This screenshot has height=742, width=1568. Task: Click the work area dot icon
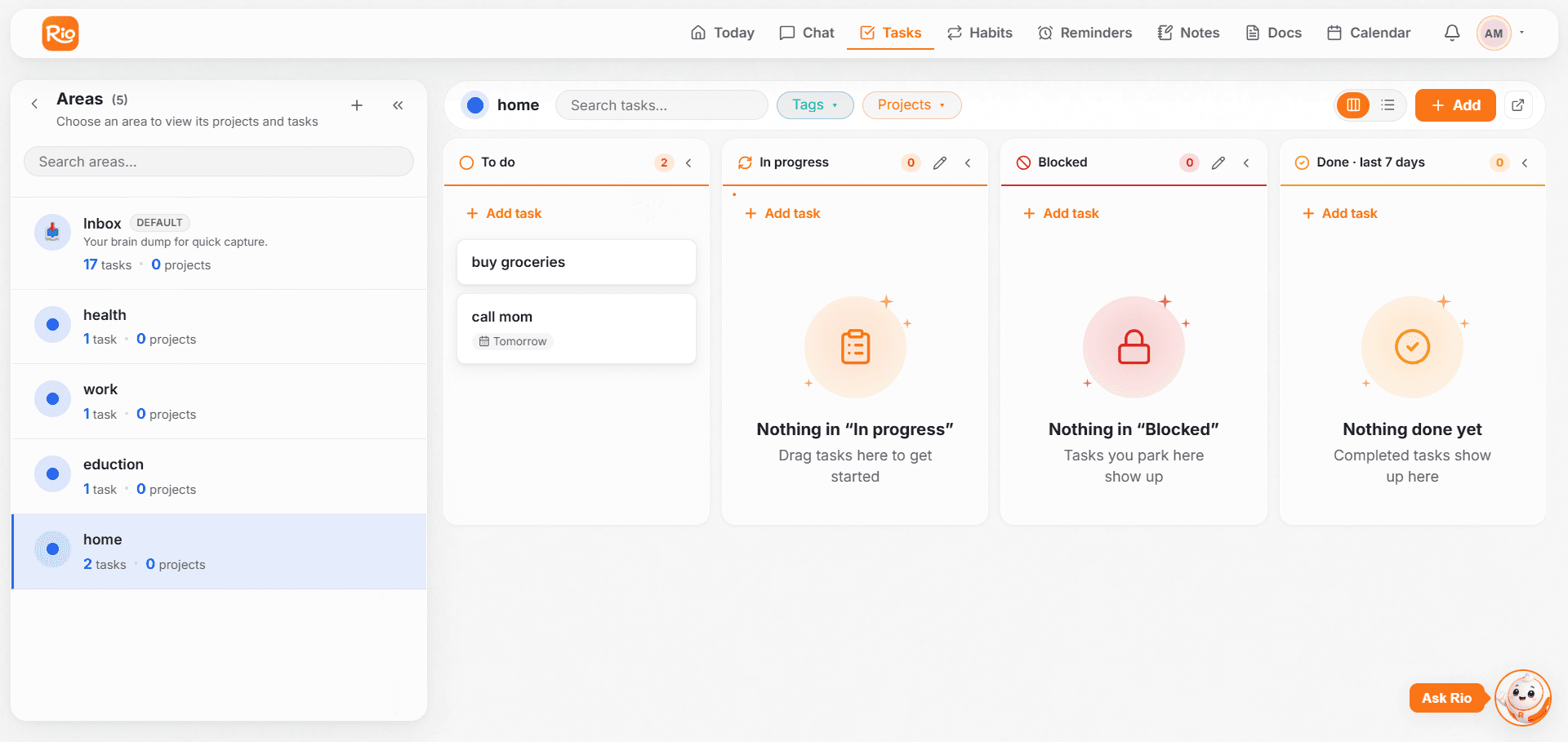52,399
